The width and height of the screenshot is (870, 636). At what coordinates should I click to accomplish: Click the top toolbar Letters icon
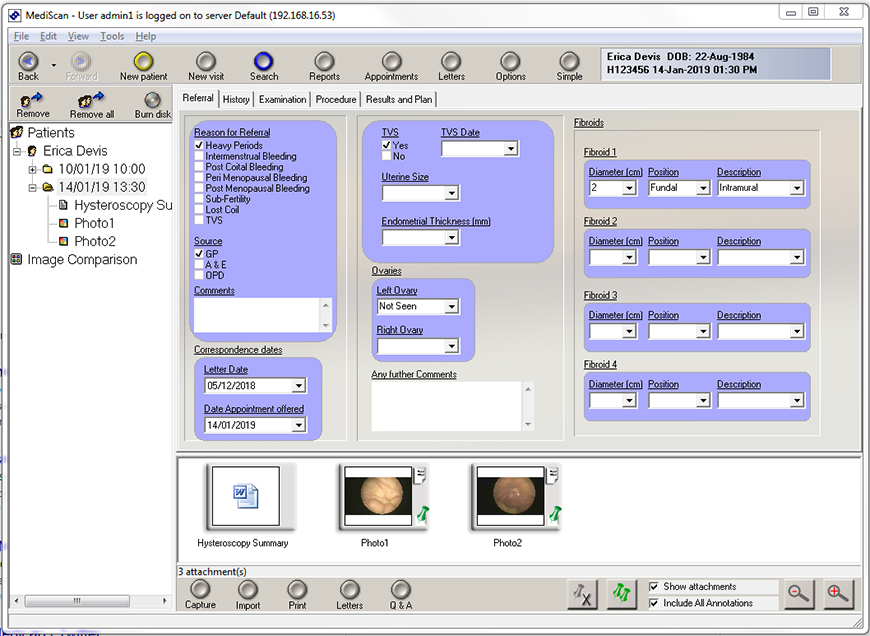(x=451, y=61)
